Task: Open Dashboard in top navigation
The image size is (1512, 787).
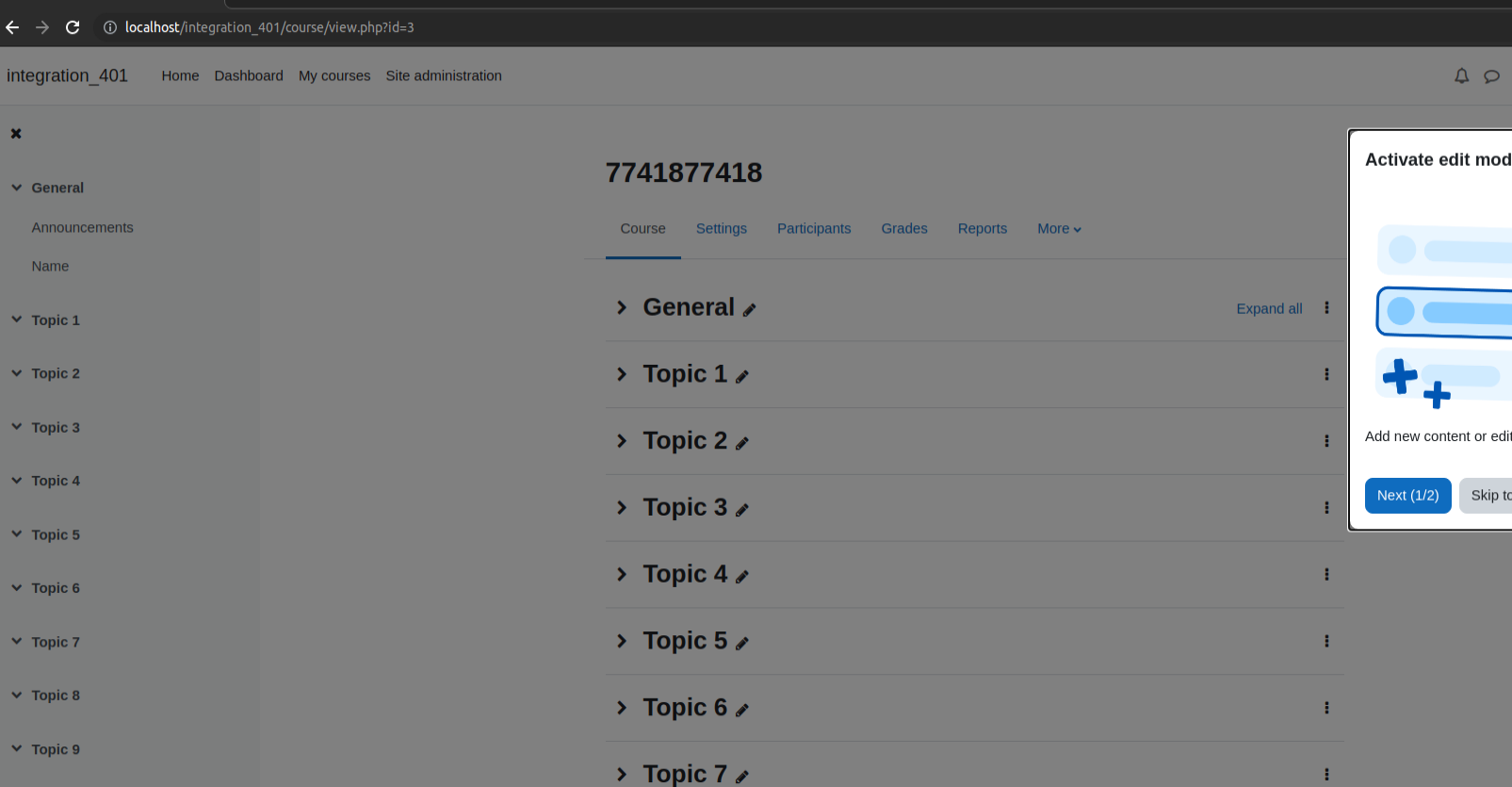Action: click(x=249, y=76)
